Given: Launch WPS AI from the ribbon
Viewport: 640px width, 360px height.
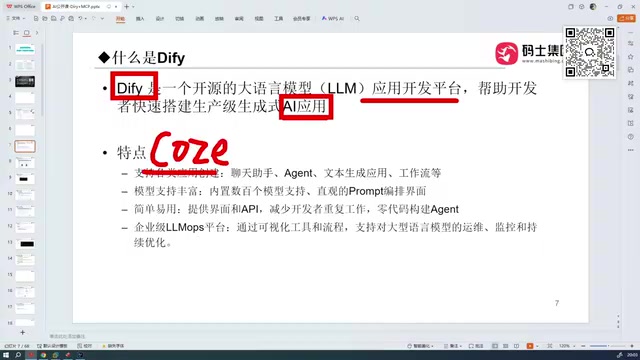Looking at the screenshot, I should click(x=333, y=19).
